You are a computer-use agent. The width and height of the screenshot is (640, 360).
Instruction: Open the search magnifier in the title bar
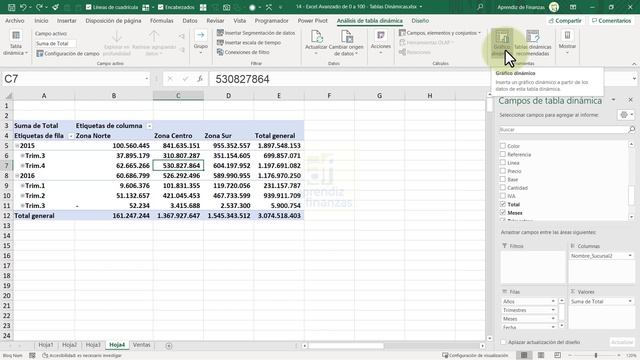[x=480, y=7]
